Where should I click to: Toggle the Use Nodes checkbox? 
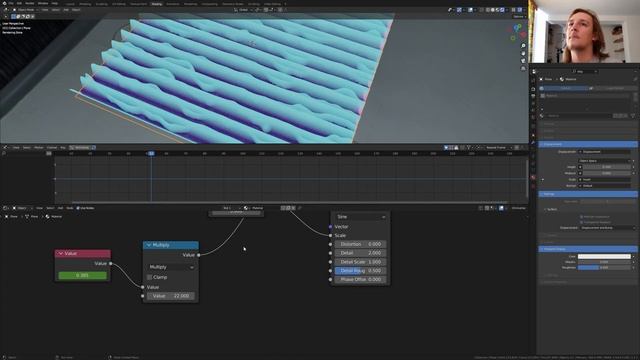78,208
